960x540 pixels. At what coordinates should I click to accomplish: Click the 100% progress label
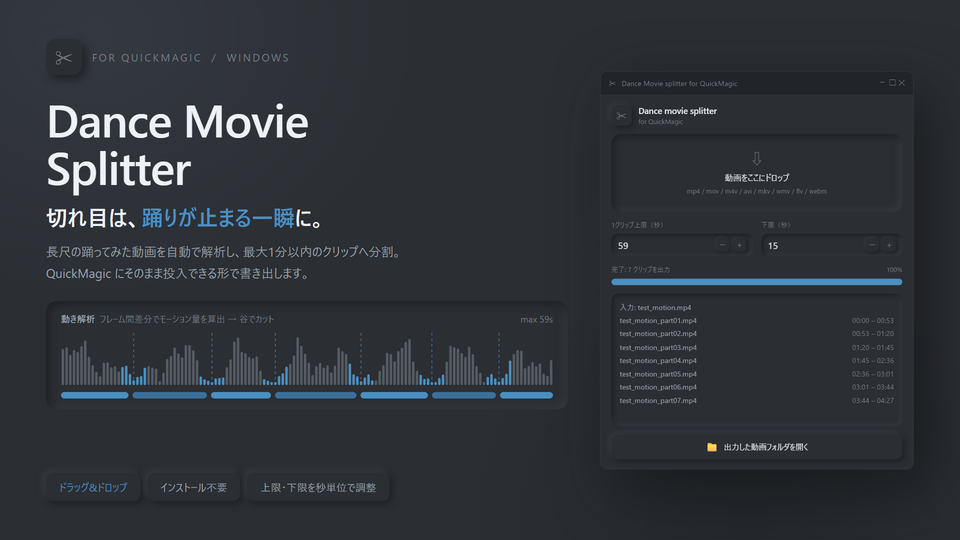894,270
